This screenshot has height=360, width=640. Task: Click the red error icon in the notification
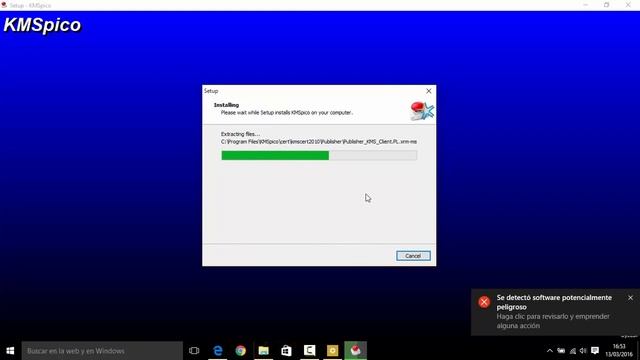(x=484, y=302)
